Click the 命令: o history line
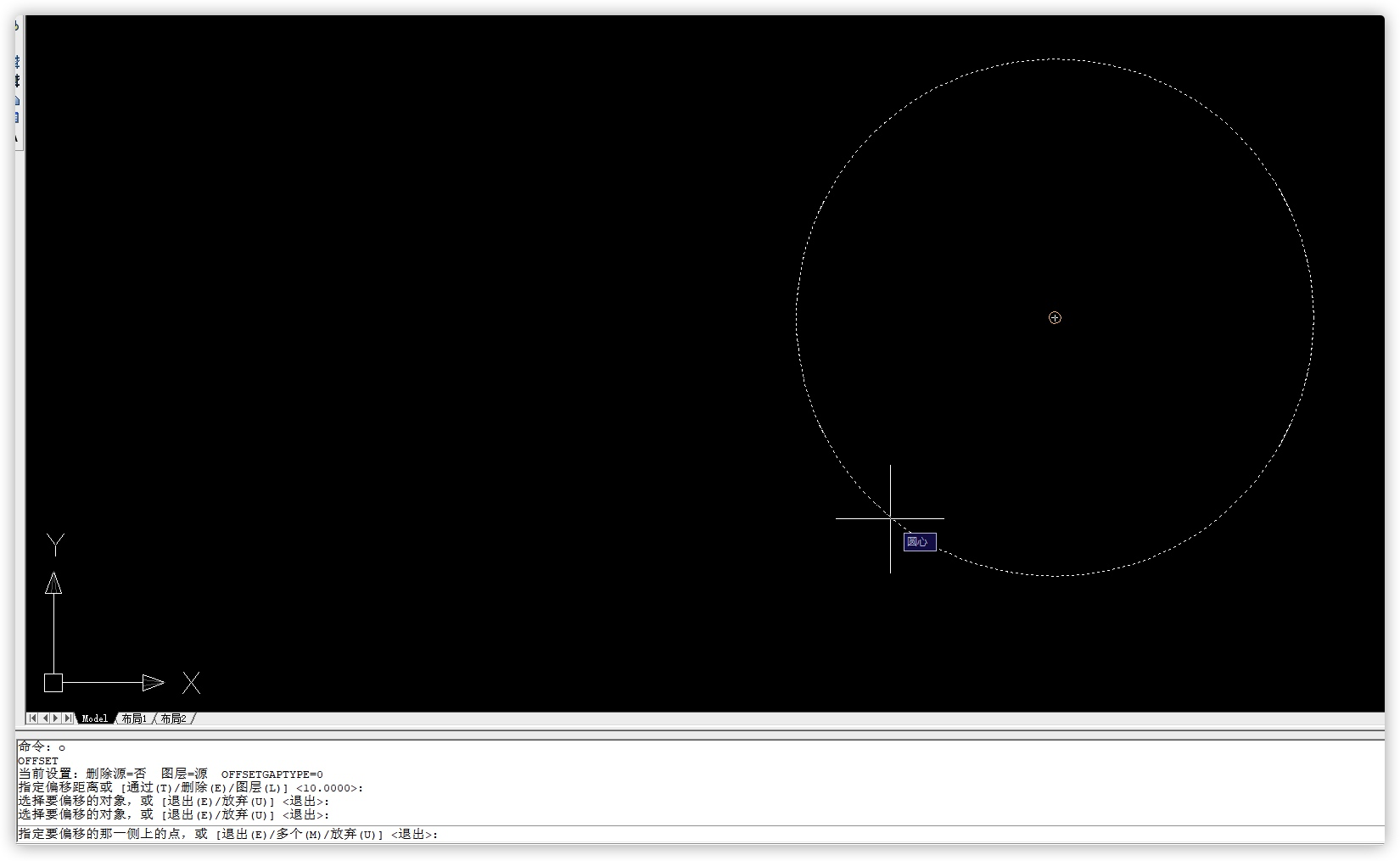The image size is (1400, 861). [42, 746]
